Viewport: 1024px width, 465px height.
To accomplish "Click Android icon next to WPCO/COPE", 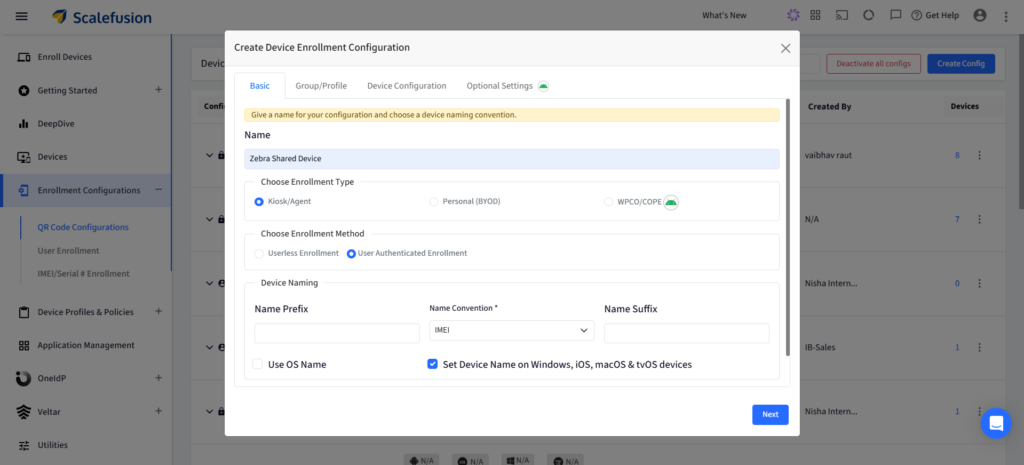I will point(671,202).
